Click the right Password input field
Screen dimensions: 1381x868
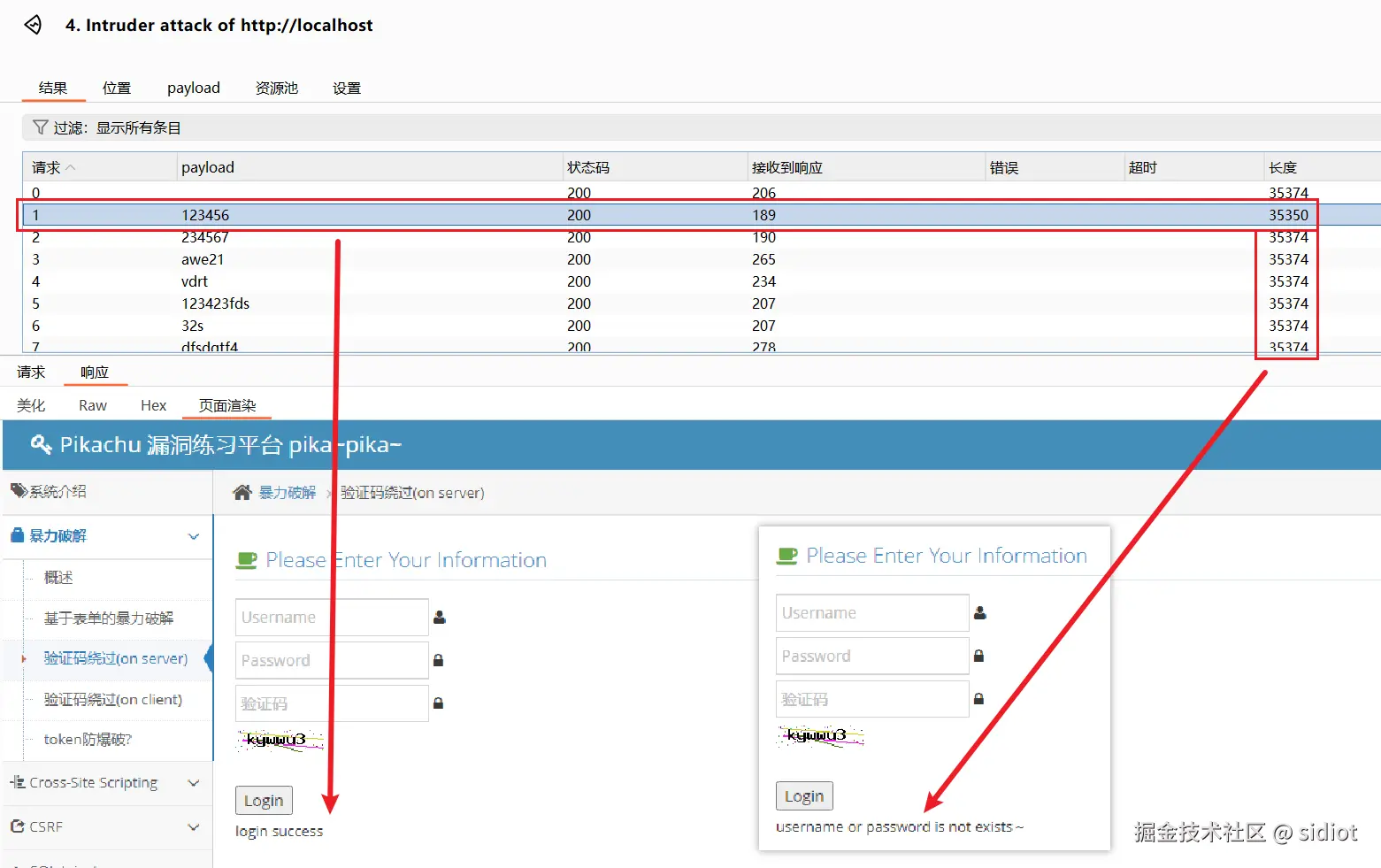(x=872, y=656)
